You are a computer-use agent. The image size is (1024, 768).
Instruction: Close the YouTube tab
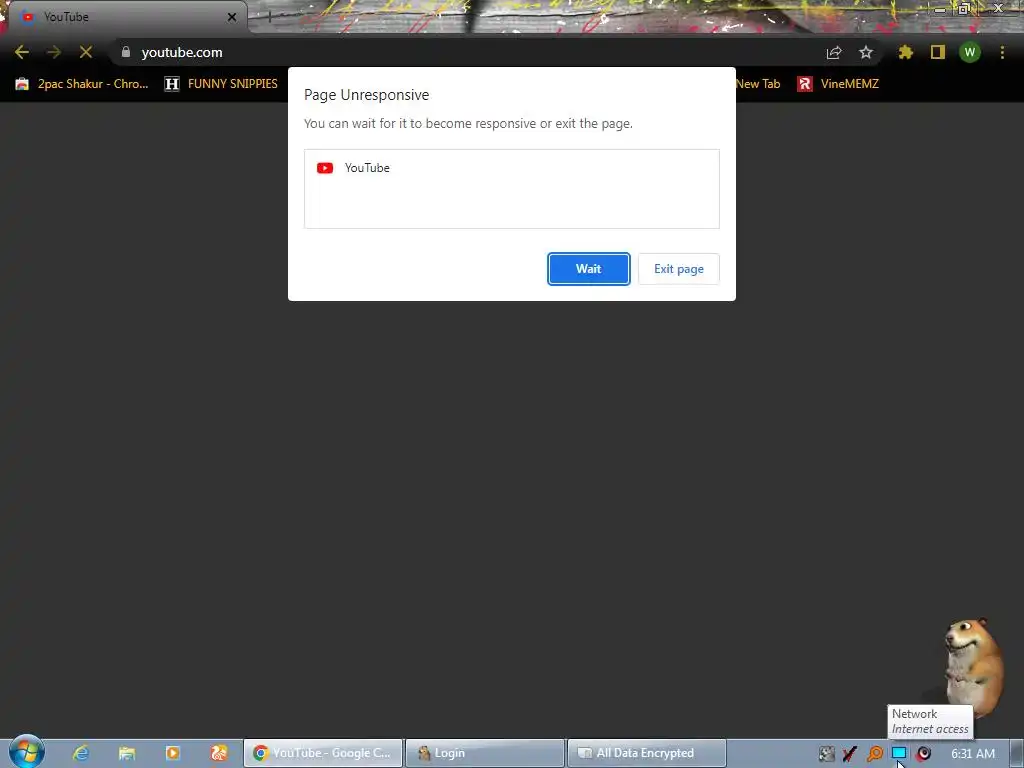tap(232, 17)
